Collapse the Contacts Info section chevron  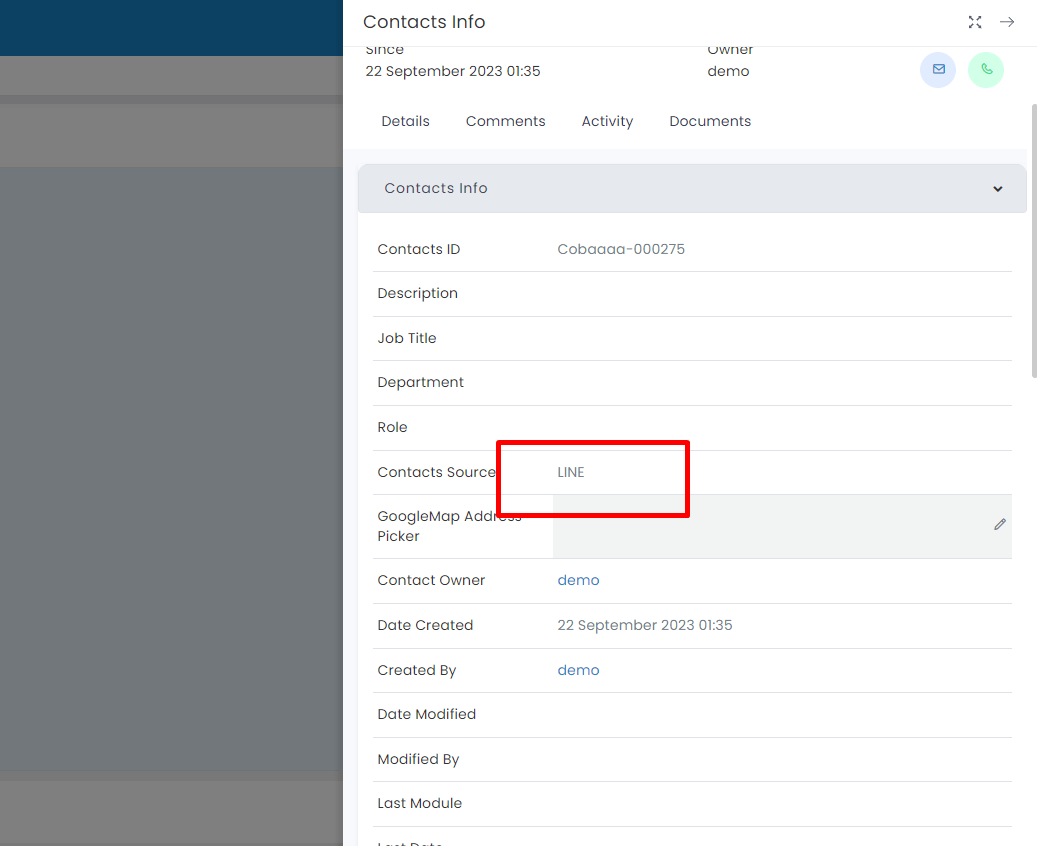pyautogui.click(x=997, y=189)
